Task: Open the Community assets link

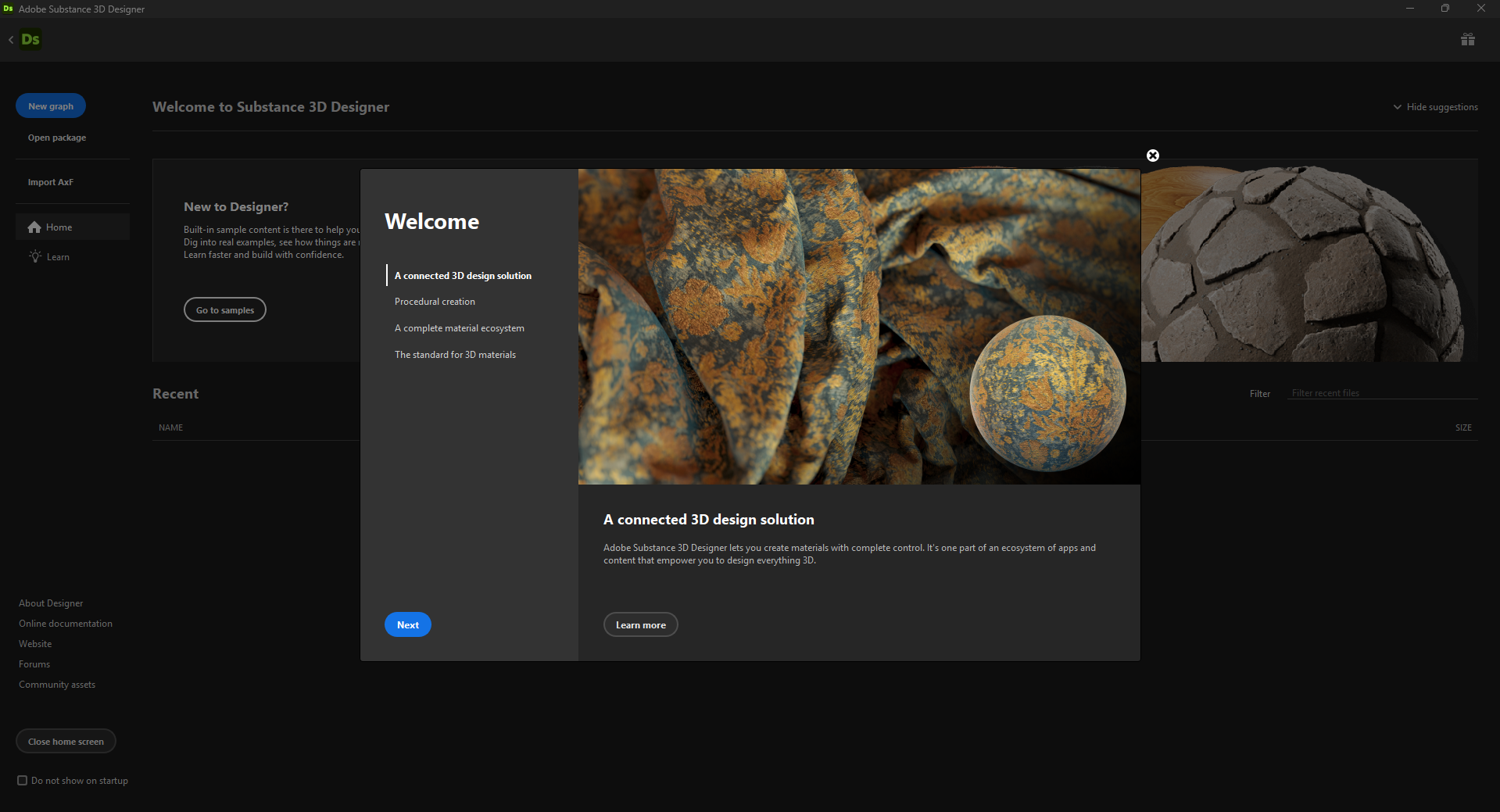Action: click(x=57, y=685)
